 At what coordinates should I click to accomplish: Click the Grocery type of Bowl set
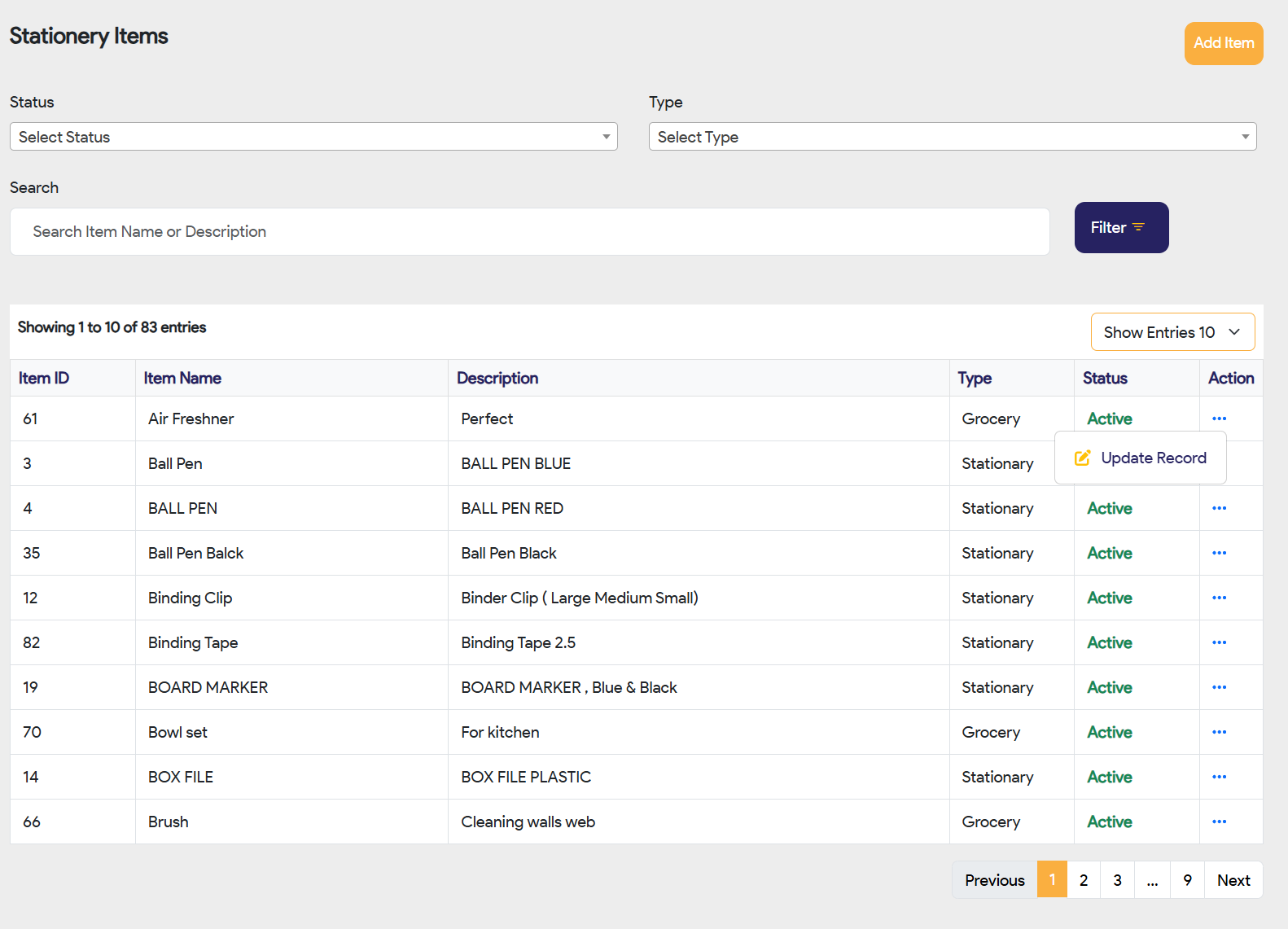pos(991,732)
